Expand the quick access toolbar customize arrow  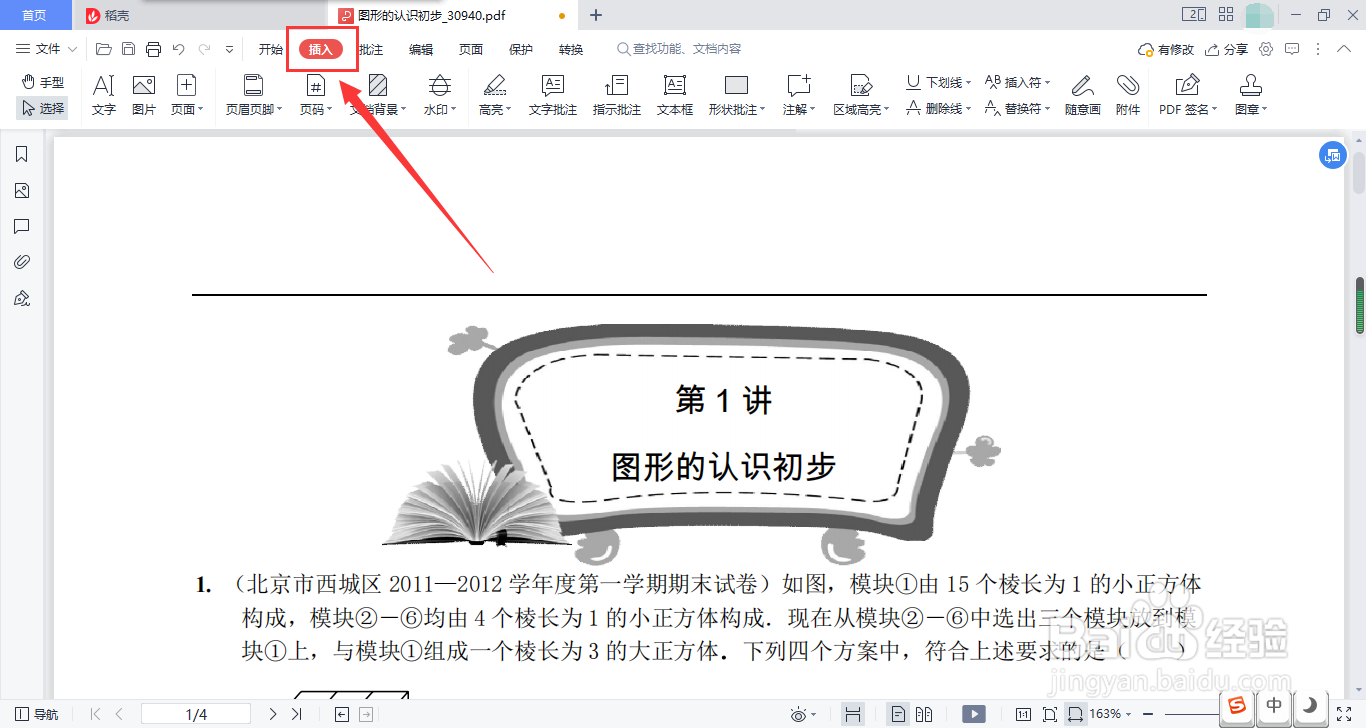[229, 49]
